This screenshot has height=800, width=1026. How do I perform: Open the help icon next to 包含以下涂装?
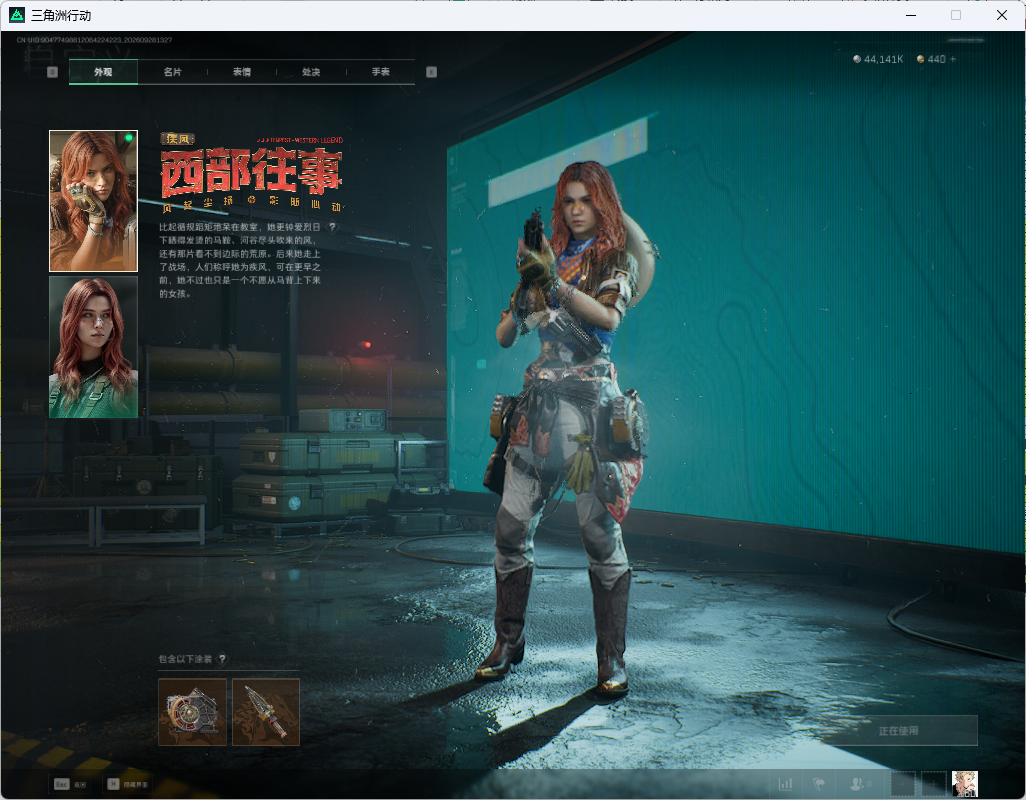222,659
